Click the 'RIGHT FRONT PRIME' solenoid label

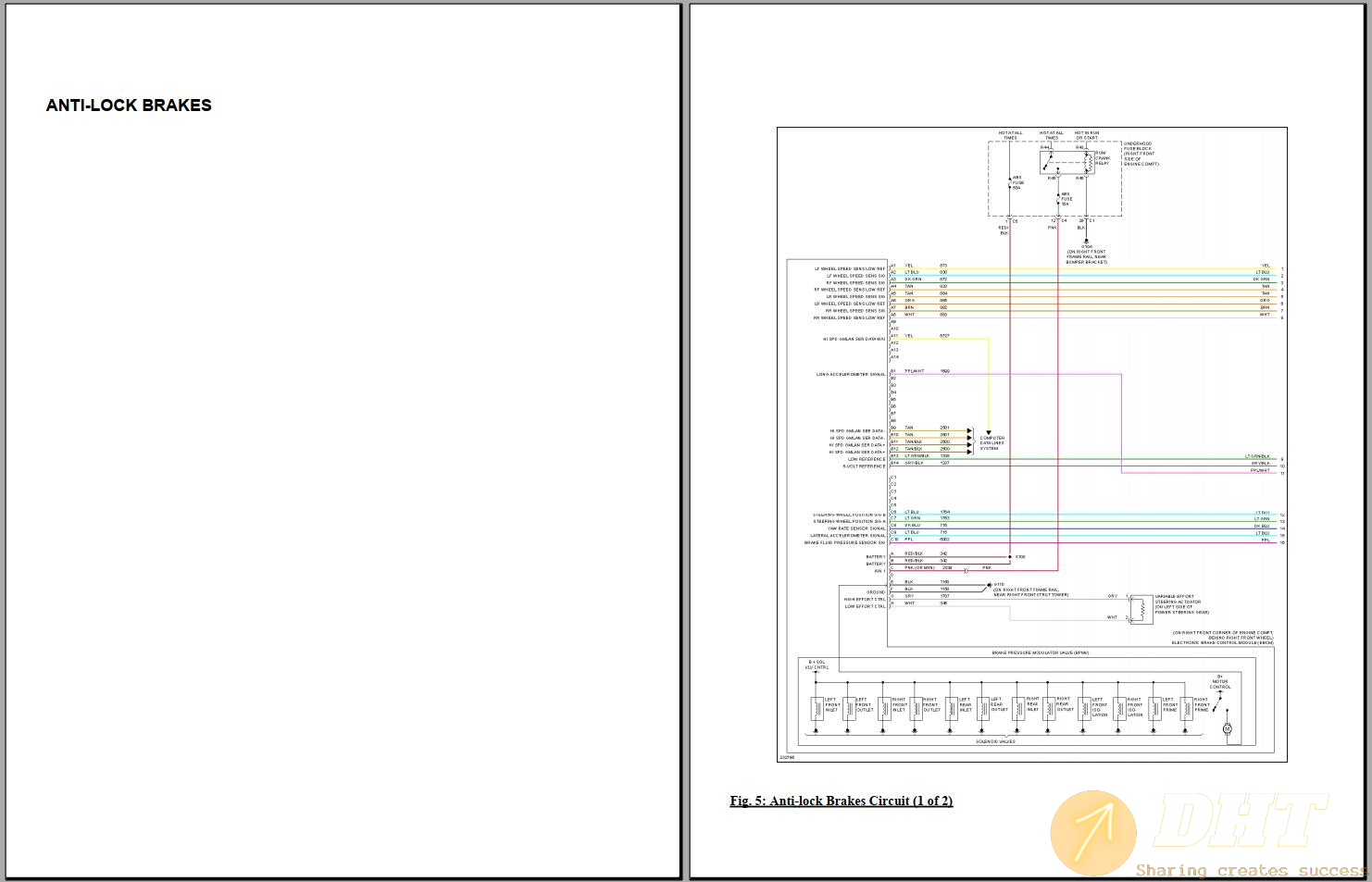[1202, 705]
